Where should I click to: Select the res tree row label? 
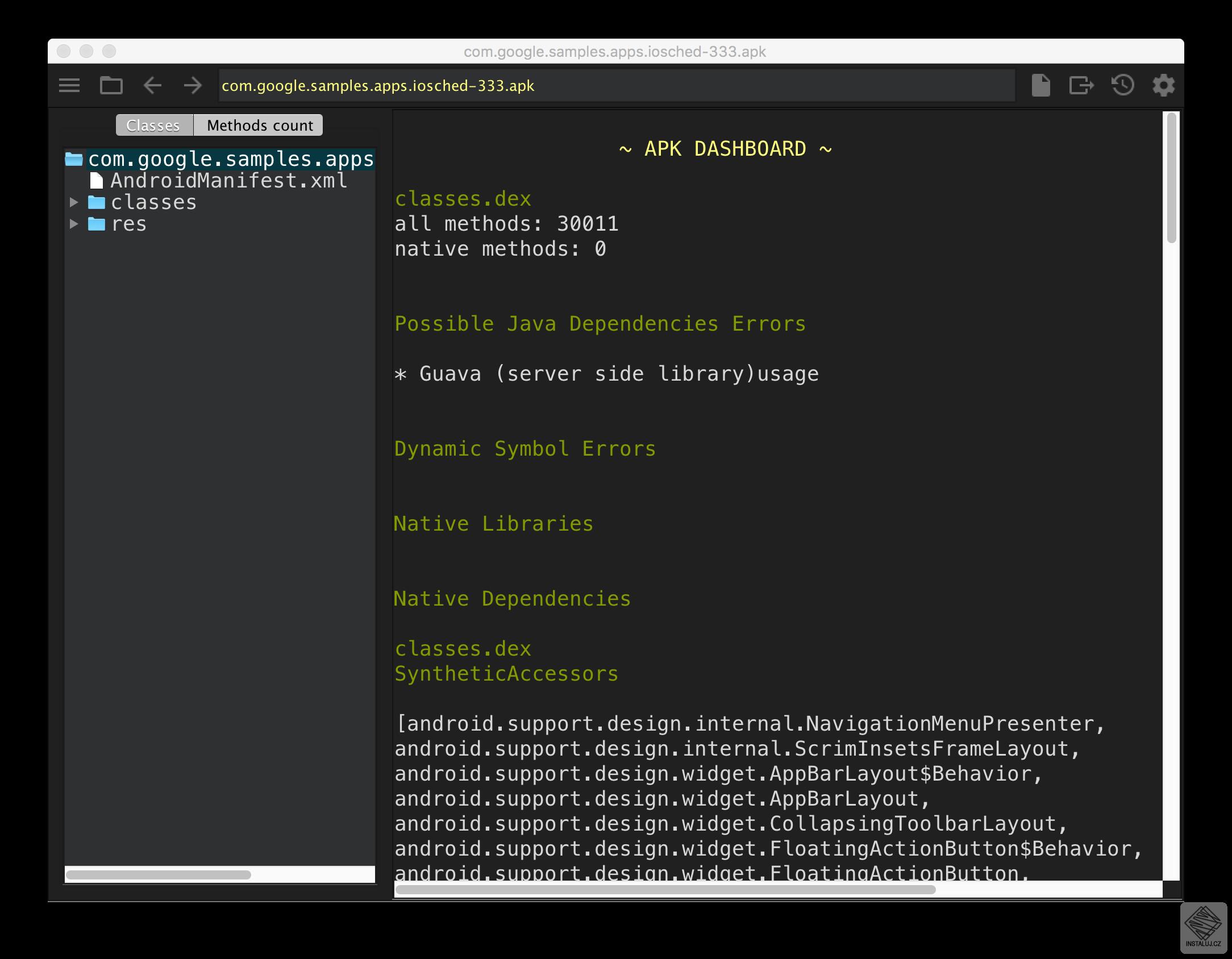(129, 224)
